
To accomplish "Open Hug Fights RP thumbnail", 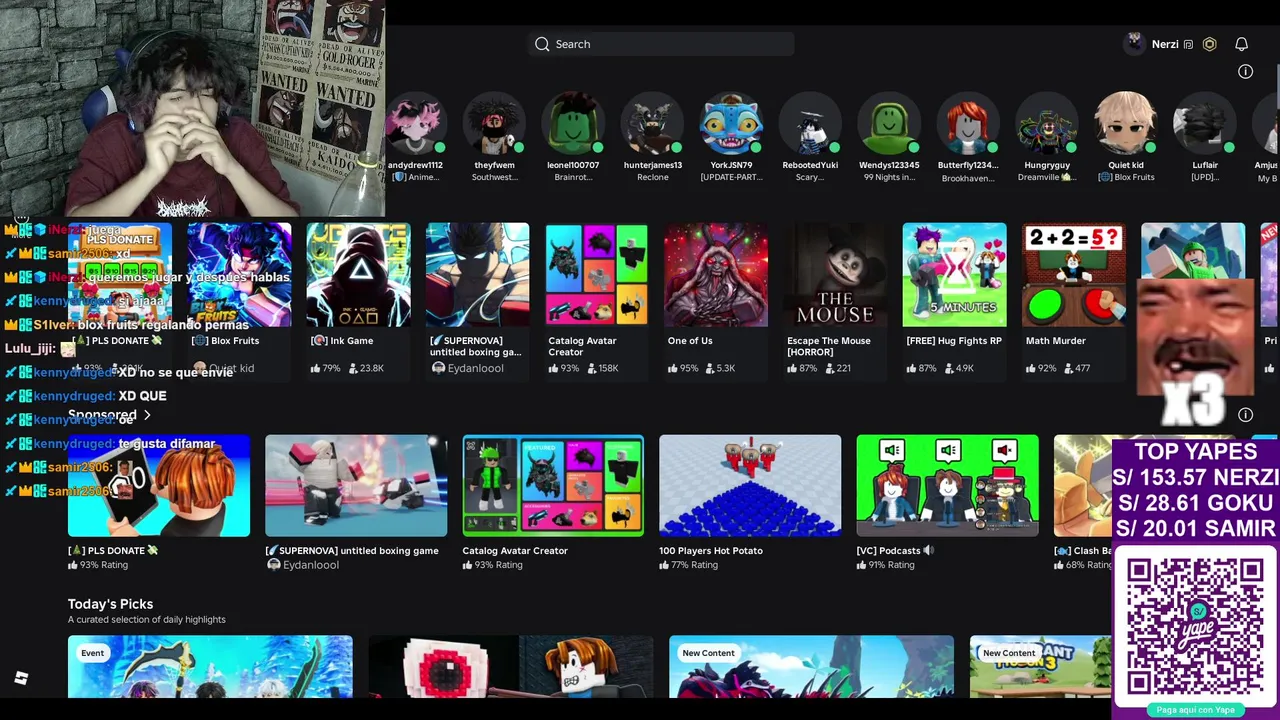I will pyautogui.click(x=954, y=275).
